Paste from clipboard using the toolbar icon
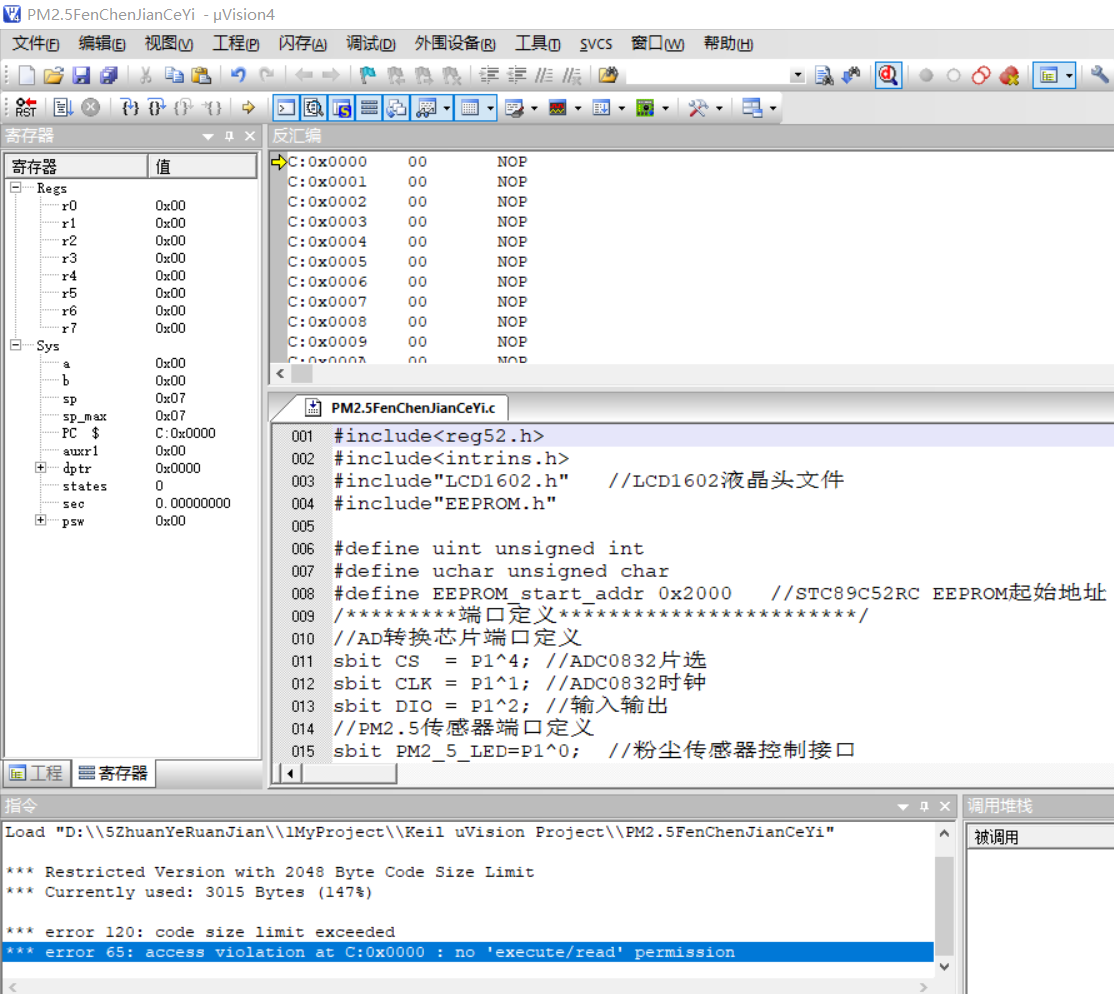This screenshot has width=1114, height=994. [202, 75]
